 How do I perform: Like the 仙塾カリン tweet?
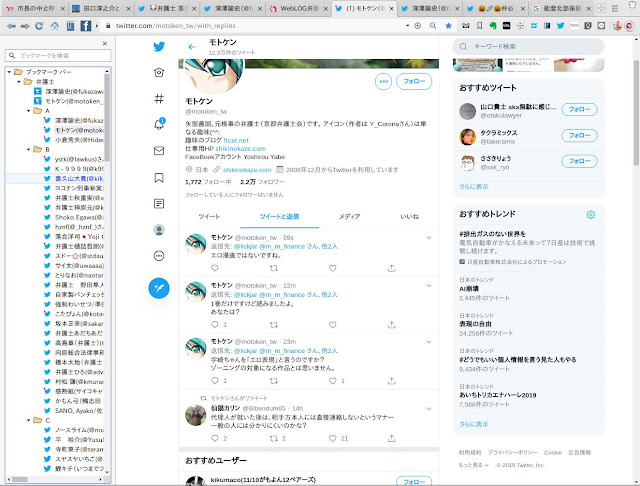coord(333,438)
